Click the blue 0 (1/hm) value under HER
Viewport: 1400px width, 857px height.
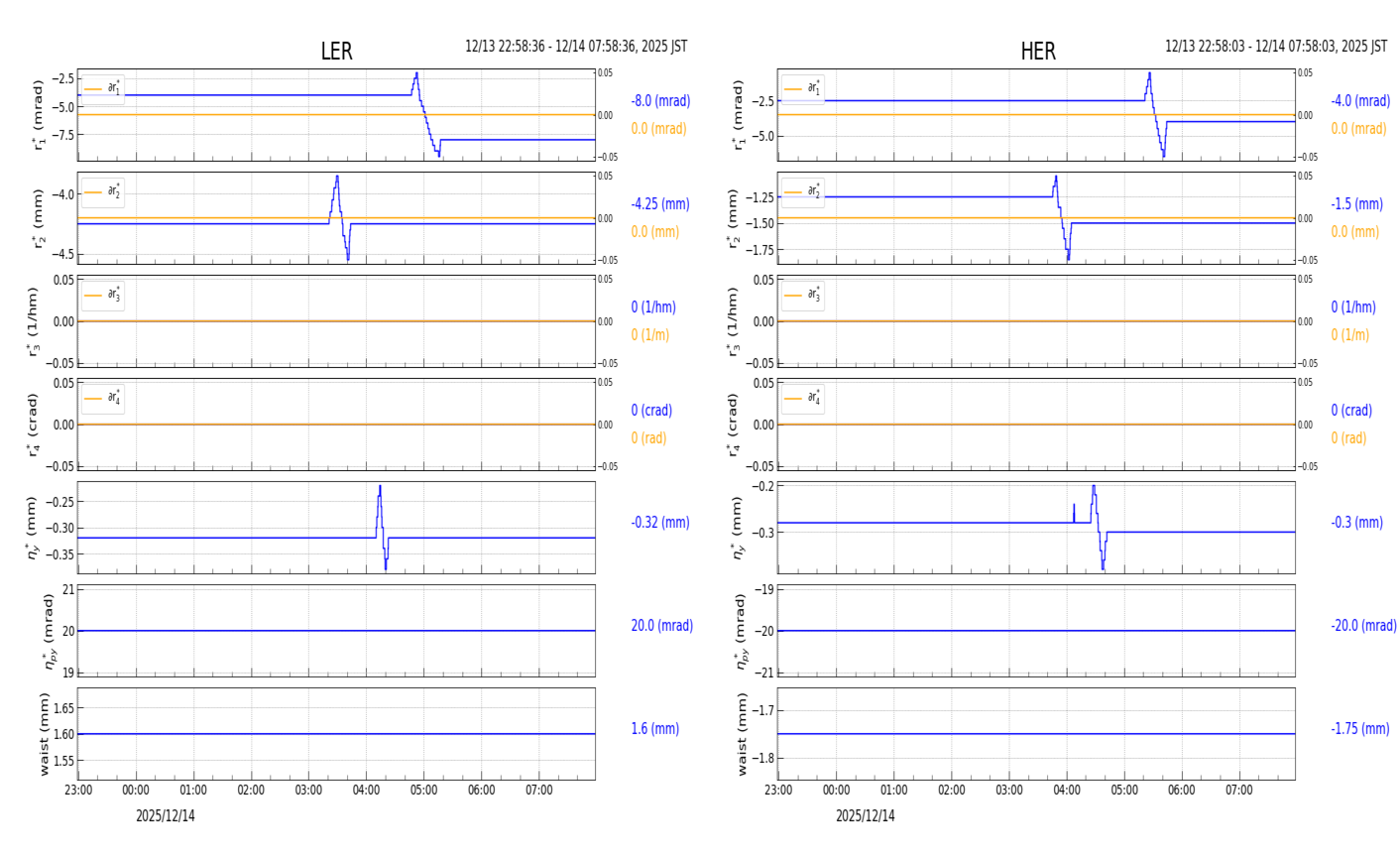coord(1353,307)
